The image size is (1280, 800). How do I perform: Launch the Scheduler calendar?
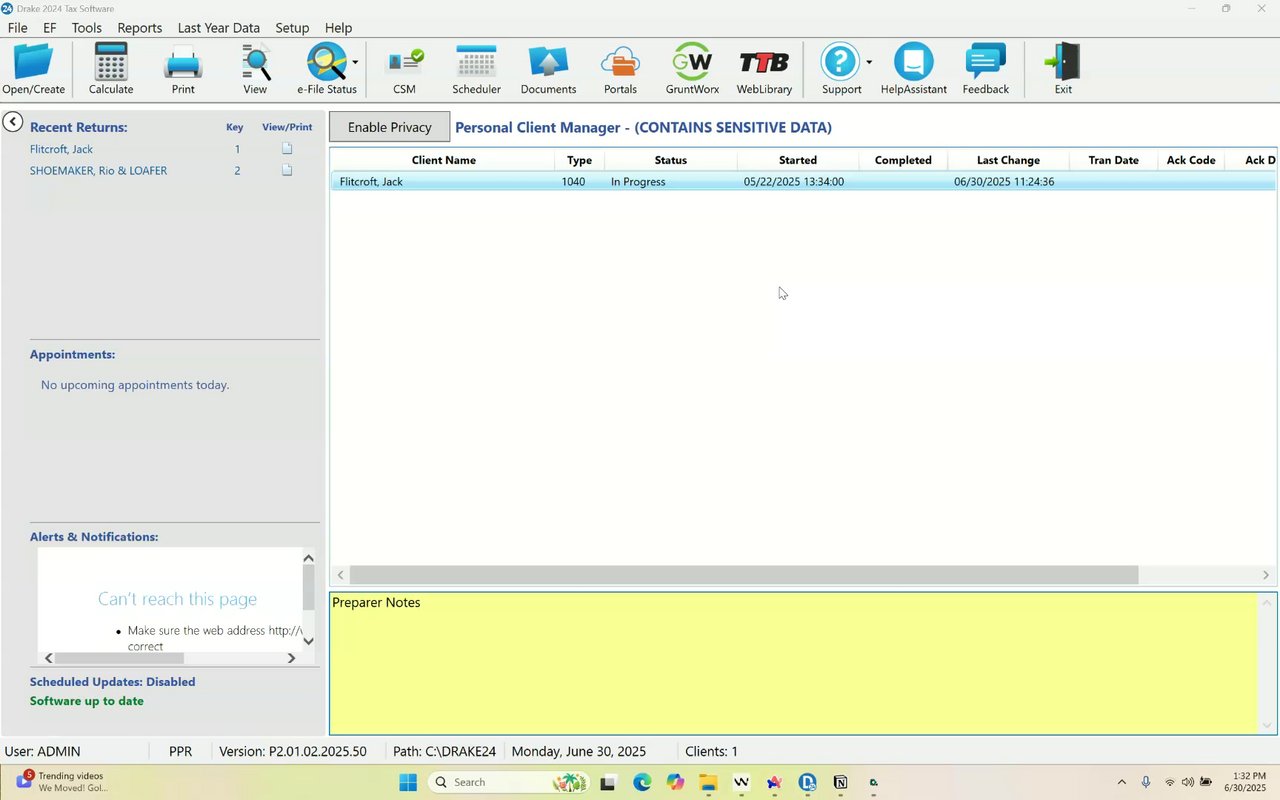[476, 68]
